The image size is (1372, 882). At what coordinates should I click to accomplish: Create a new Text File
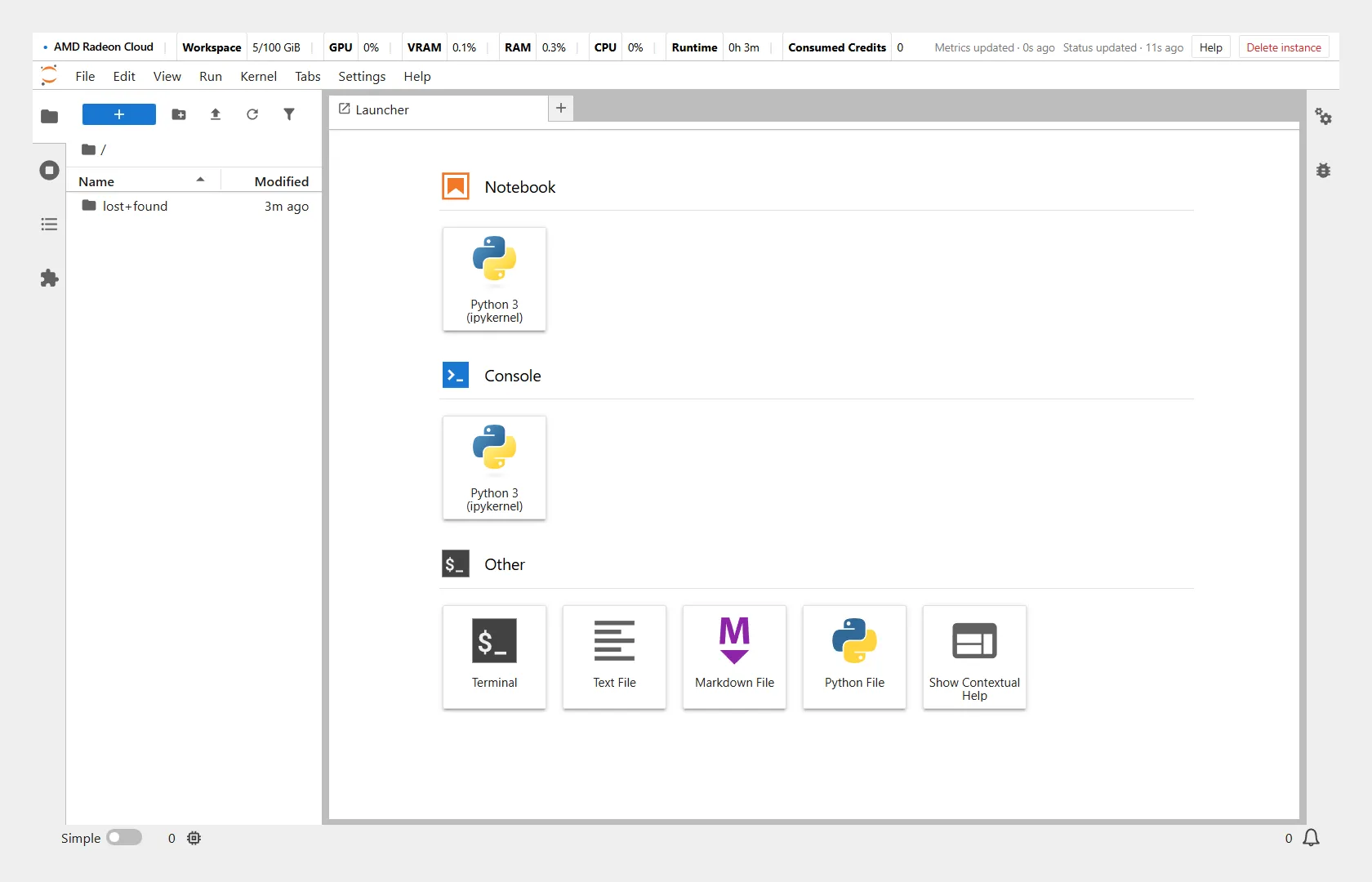point(614,657)
